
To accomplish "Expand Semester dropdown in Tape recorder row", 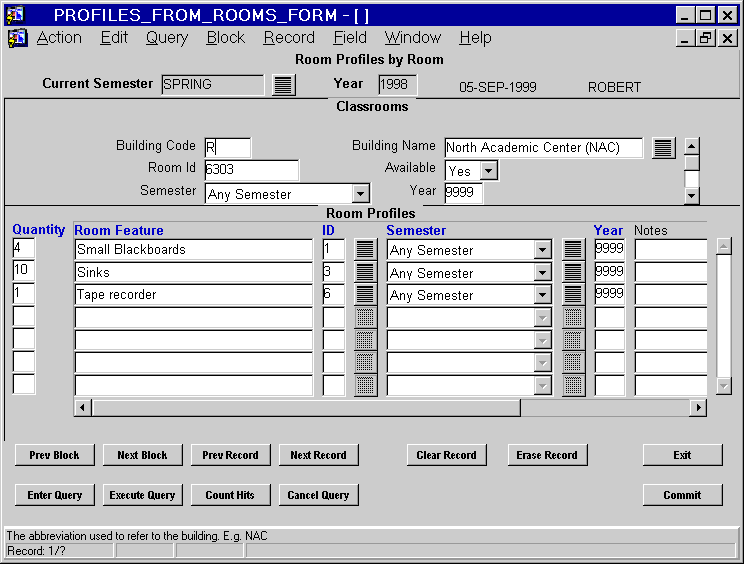I will point(542,295).
